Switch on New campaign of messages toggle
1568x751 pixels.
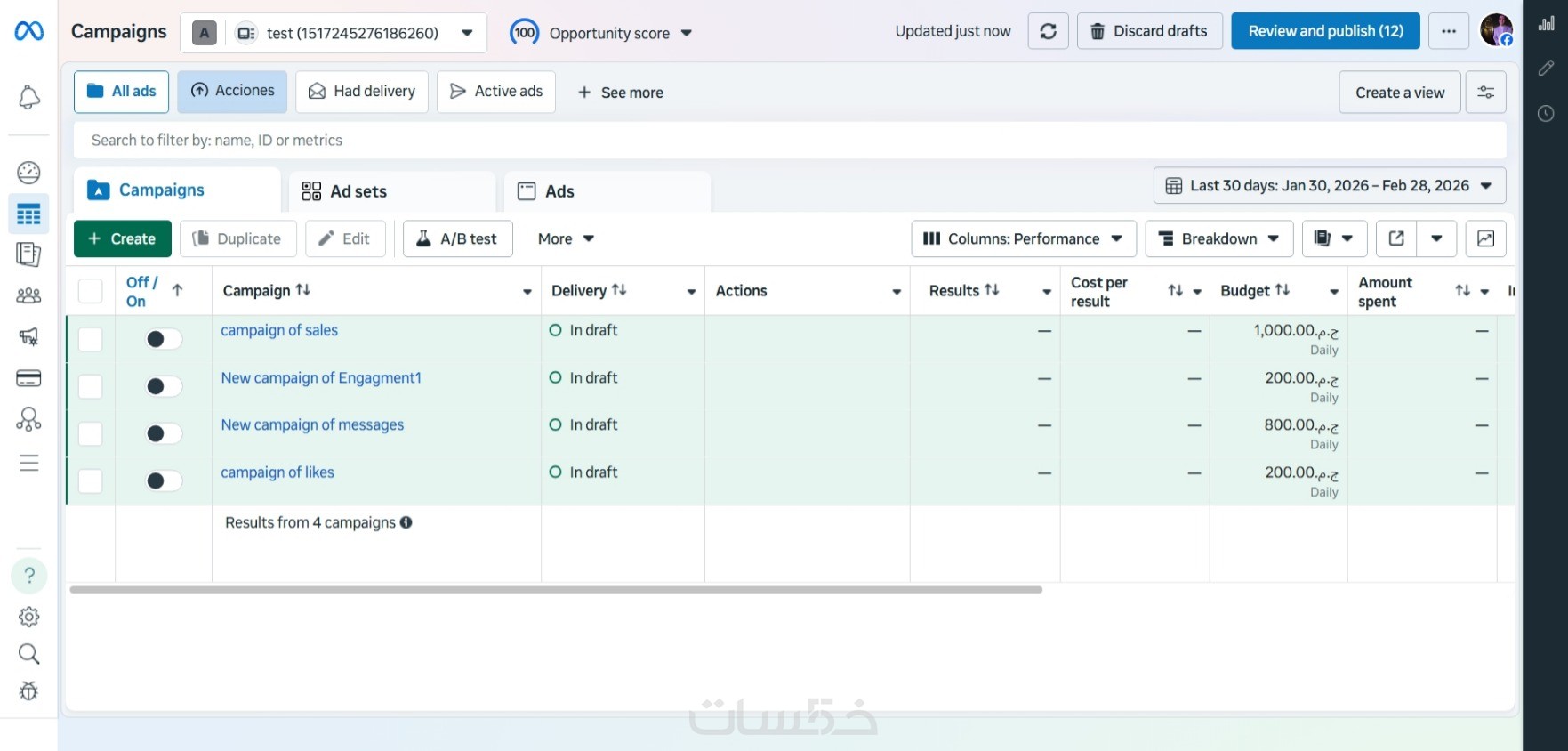164,433
